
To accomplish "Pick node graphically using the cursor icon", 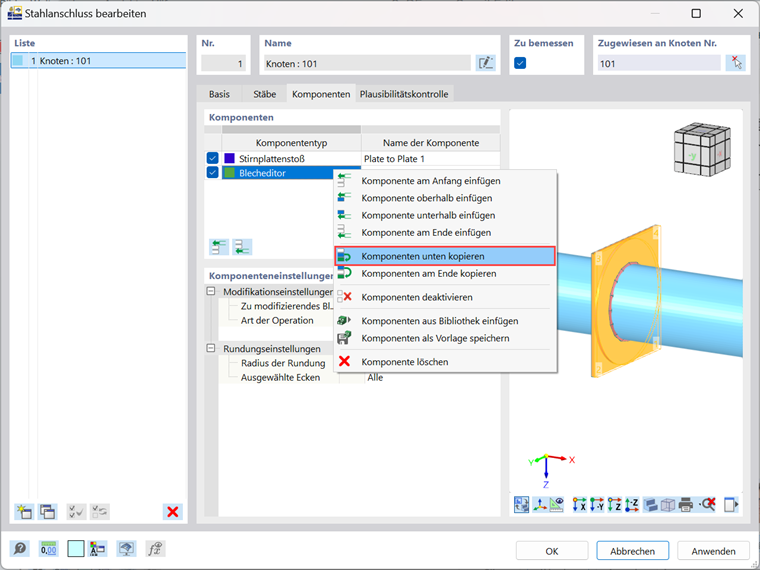I will 736,63.
